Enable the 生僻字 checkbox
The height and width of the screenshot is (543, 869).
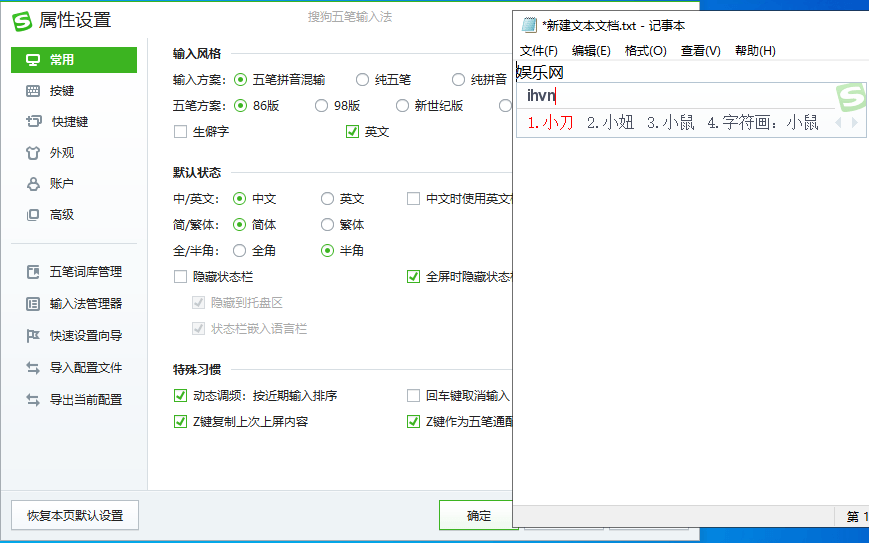181,131
